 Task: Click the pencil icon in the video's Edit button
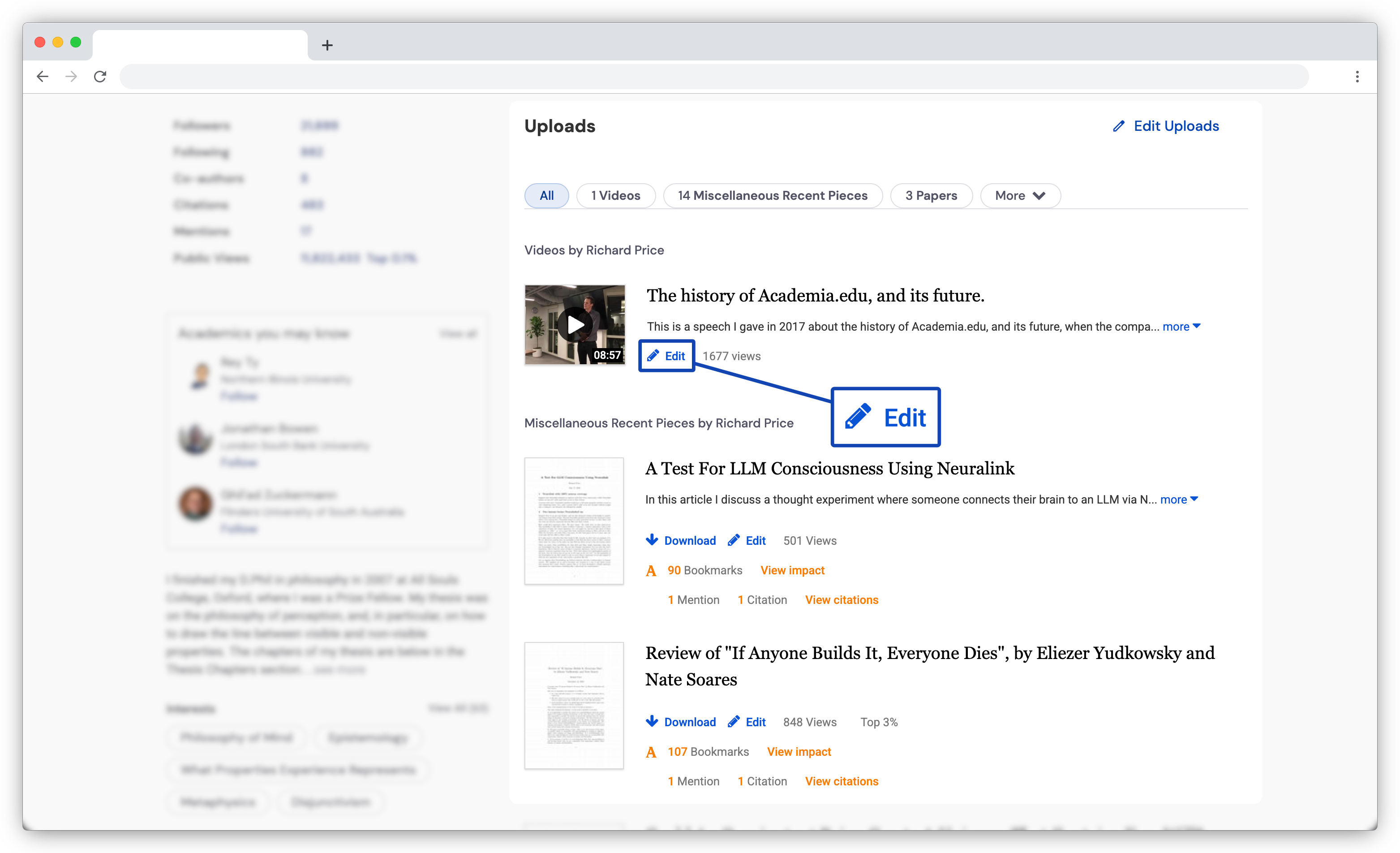[x=653, y=356]
